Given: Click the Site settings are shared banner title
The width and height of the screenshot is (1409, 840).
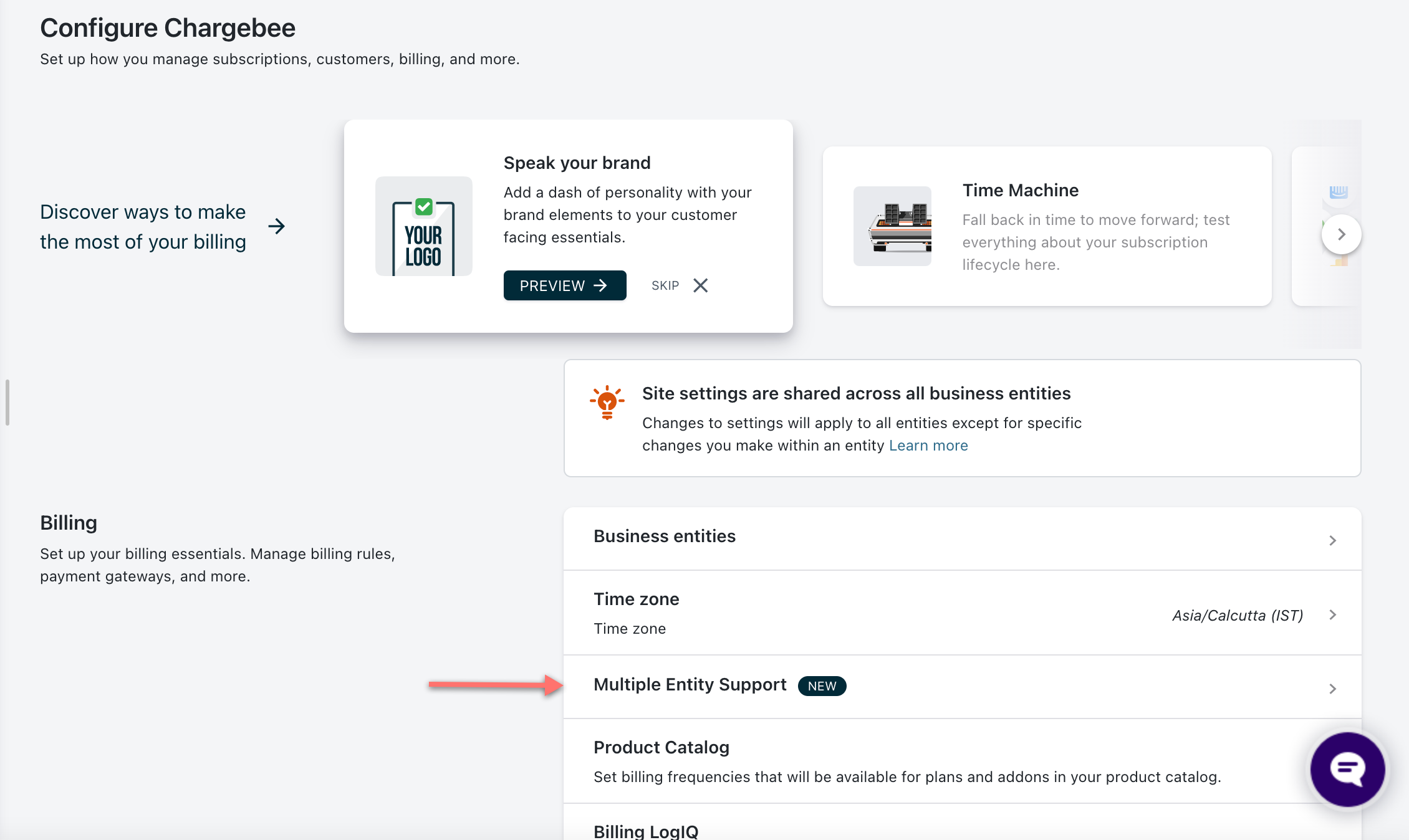Looking at the screenshot, I should pyautogui.click(x=856, y=393).
